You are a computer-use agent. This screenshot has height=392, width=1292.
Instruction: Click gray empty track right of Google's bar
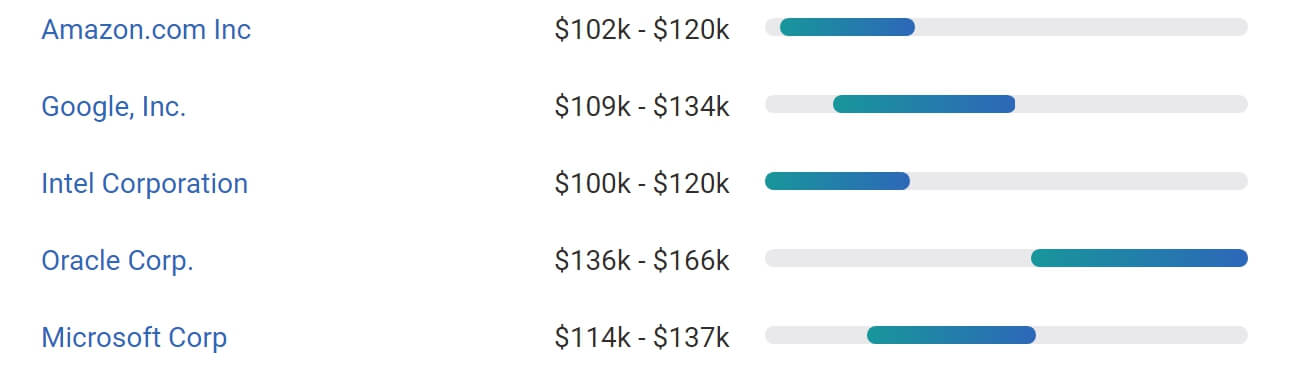coord(1131,104)
